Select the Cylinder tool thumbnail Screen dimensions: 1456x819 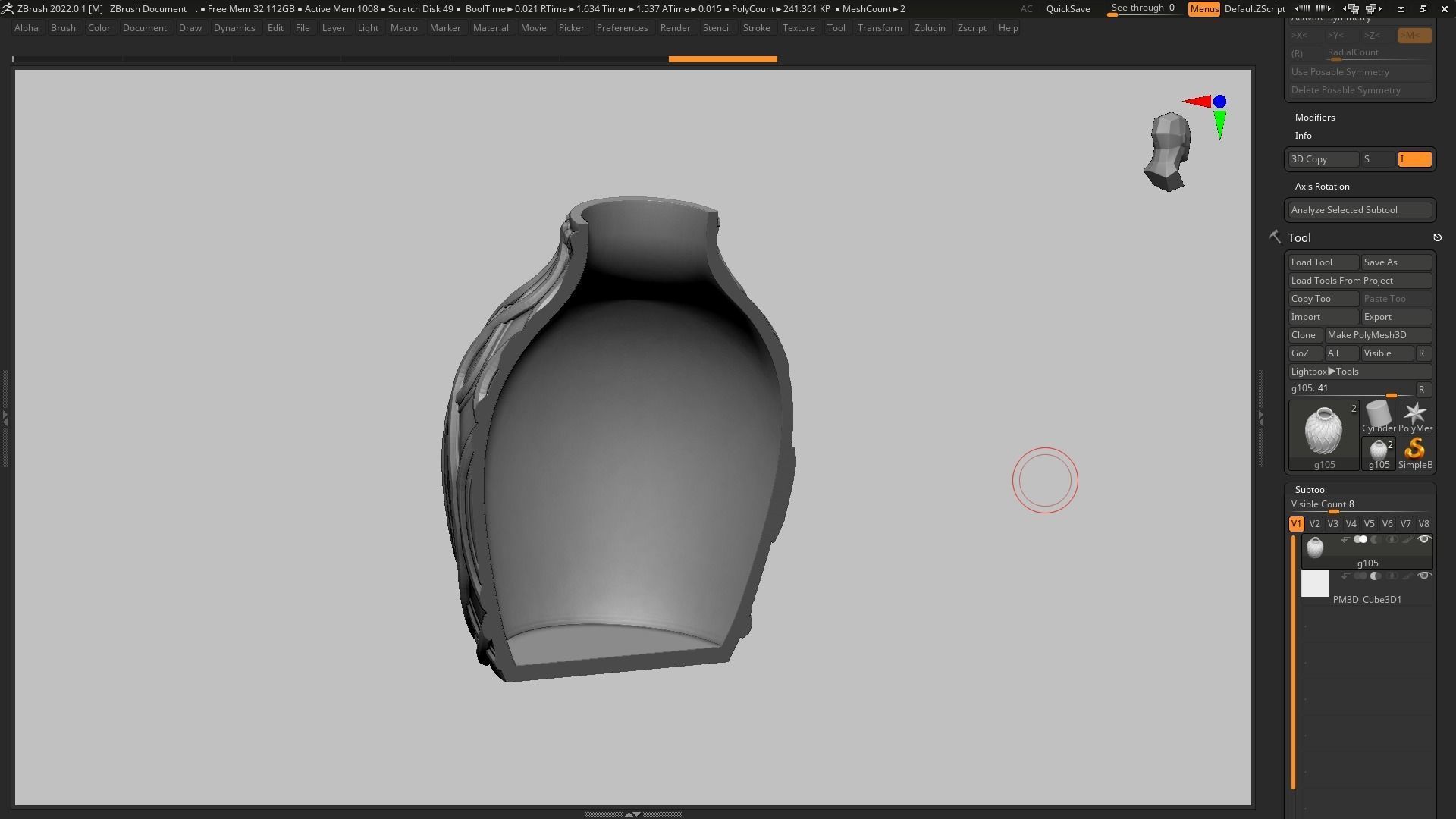(x=1378, y=416)
